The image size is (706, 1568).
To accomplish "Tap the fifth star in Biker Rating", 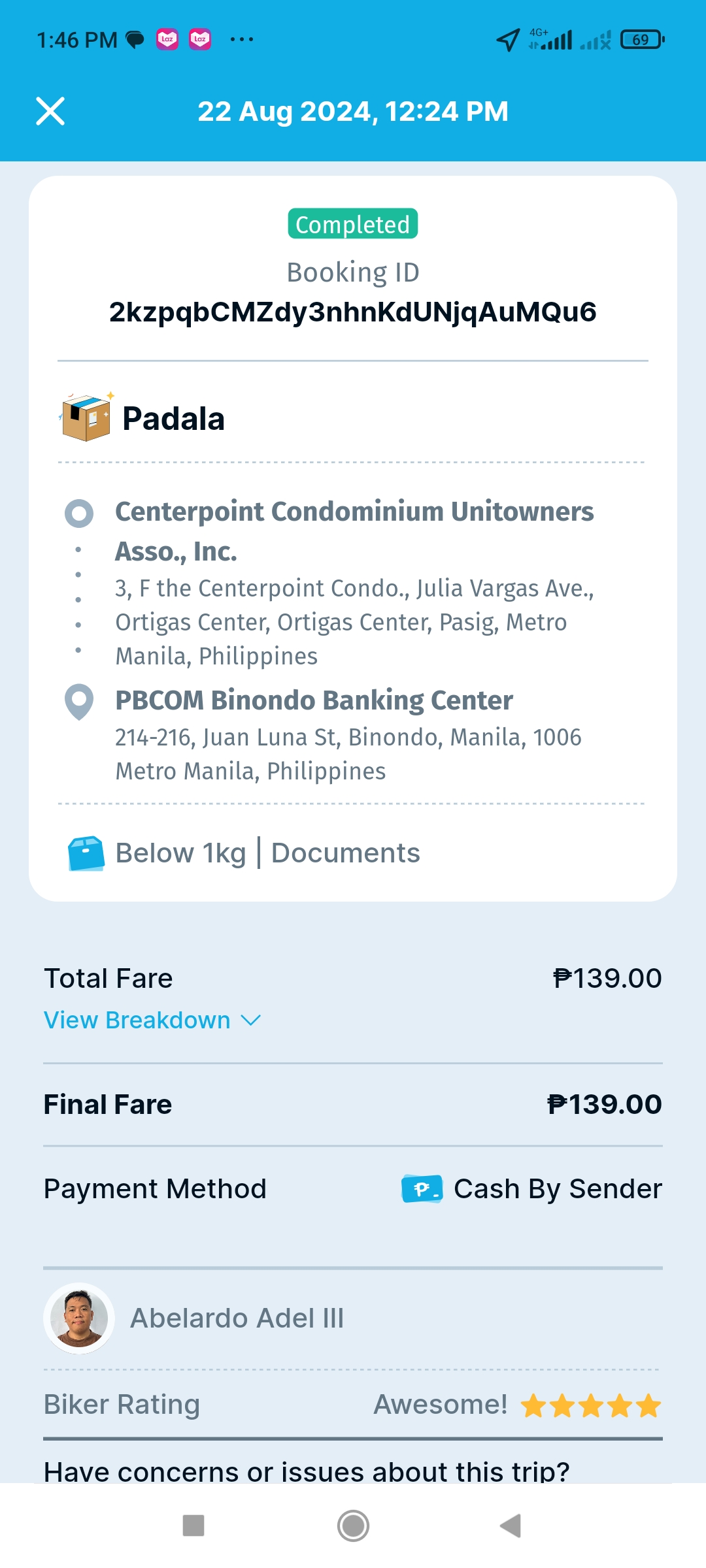I will pyautogui.click(x=648, y=1405).
